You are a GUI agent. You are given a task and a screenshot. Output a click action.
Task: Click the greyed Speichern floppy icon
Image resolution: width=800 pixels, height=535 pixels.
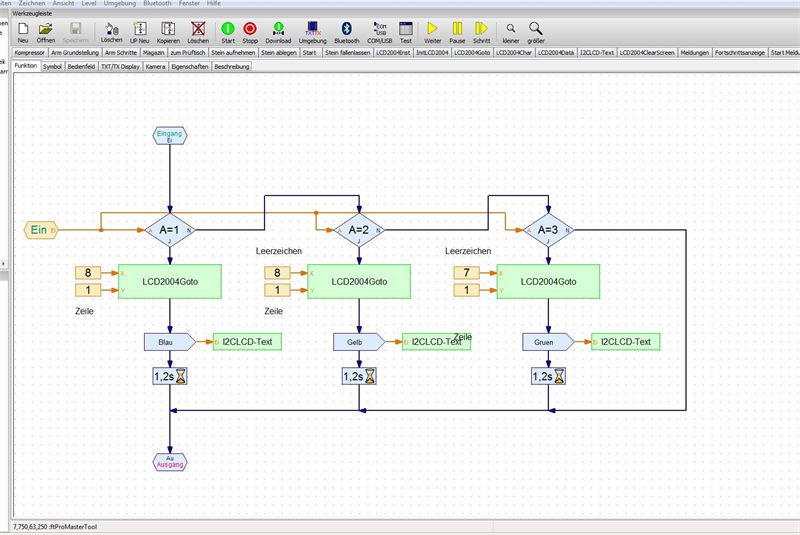point(76,32)
